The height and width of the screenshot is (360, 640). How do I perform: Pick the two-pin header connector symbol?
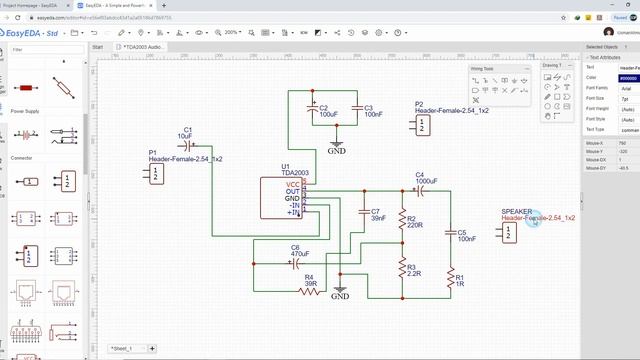click(x=64, y=181)
